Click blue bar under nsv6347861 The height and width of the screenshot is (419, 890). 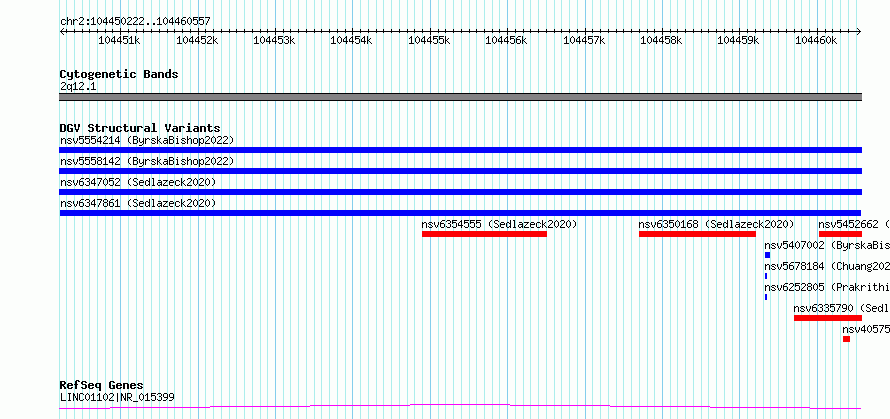pyautogui.click(x=460, y=213)
